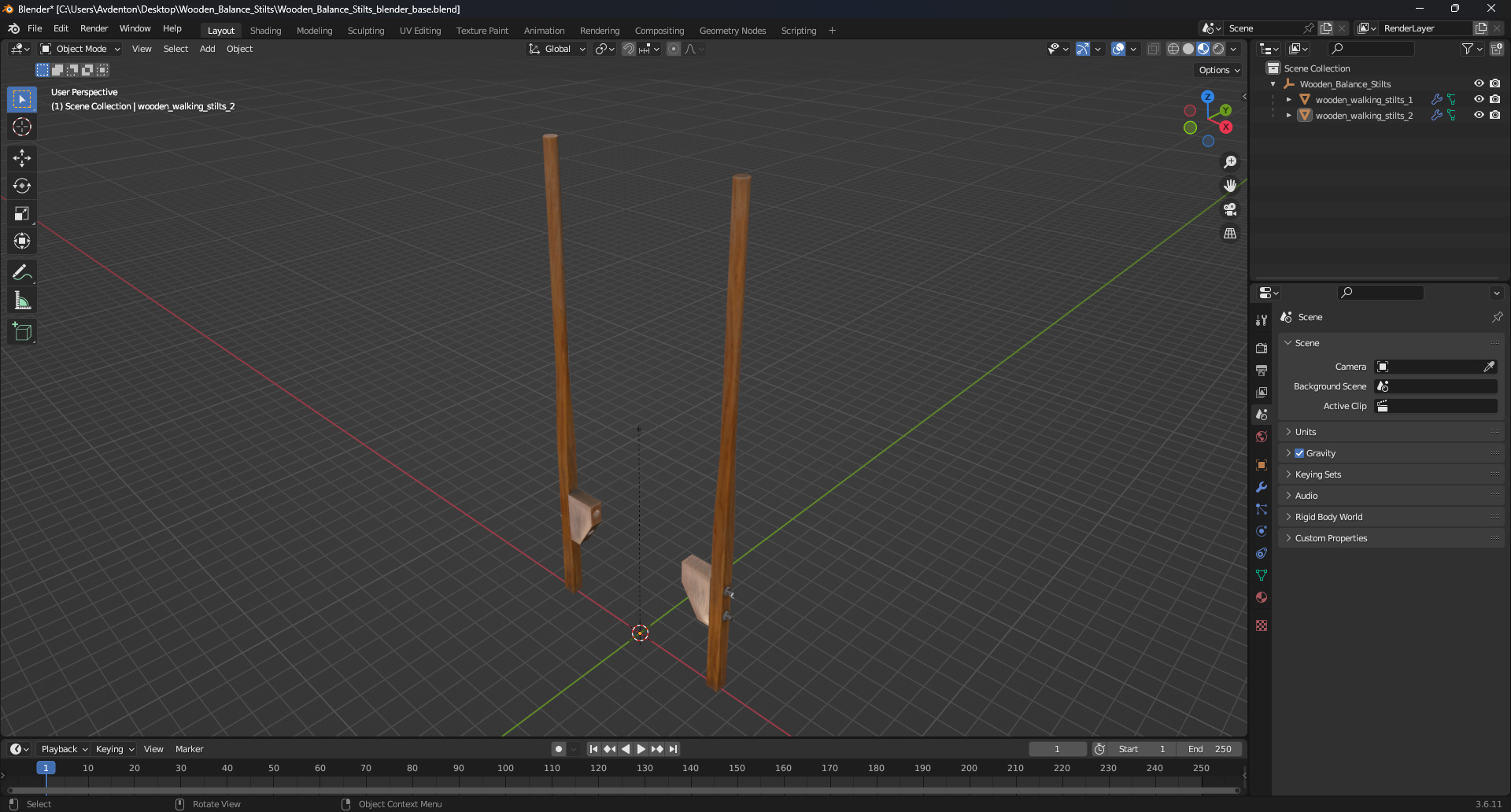Screen dimensions: 1511x812
Task: Select the Transform tool
Action: [22, 241]
